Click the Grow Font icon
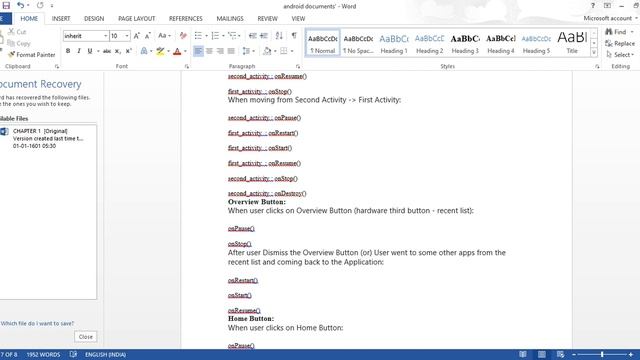 pyautogui.click(x=137, y=36)
